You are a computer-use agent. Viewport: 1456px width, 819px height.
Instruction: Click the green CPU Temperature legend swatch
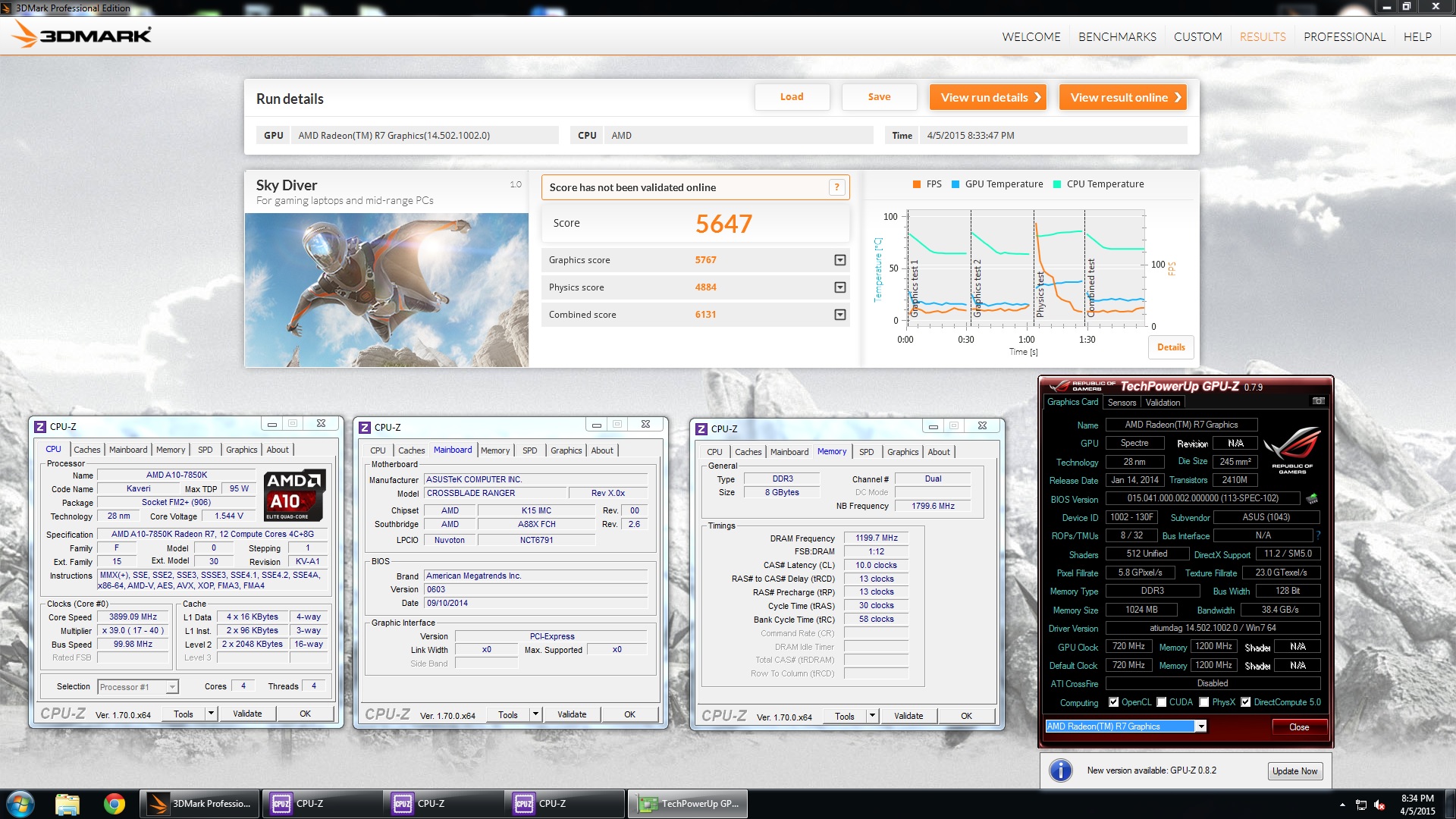click(x=1057, y=184)
